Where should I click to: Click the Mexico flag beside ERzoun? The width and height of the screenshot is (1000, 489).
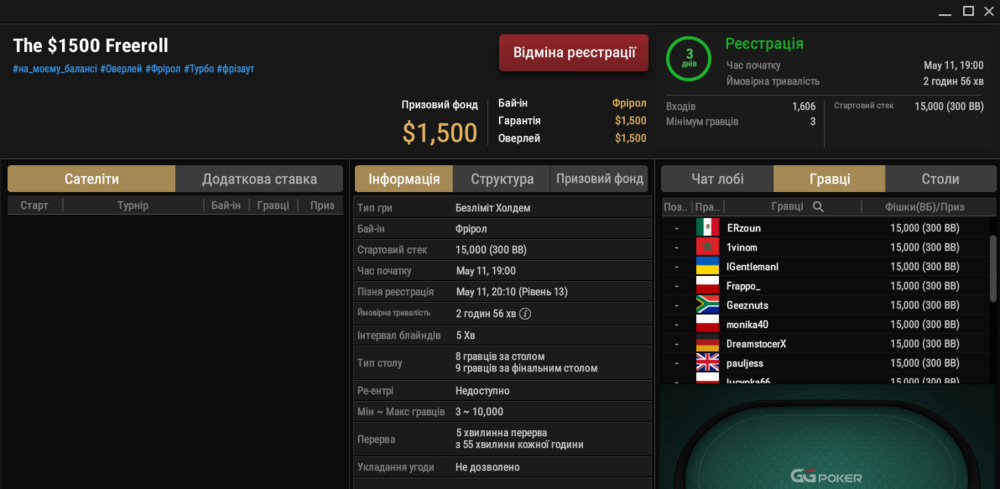click(707, 228)
